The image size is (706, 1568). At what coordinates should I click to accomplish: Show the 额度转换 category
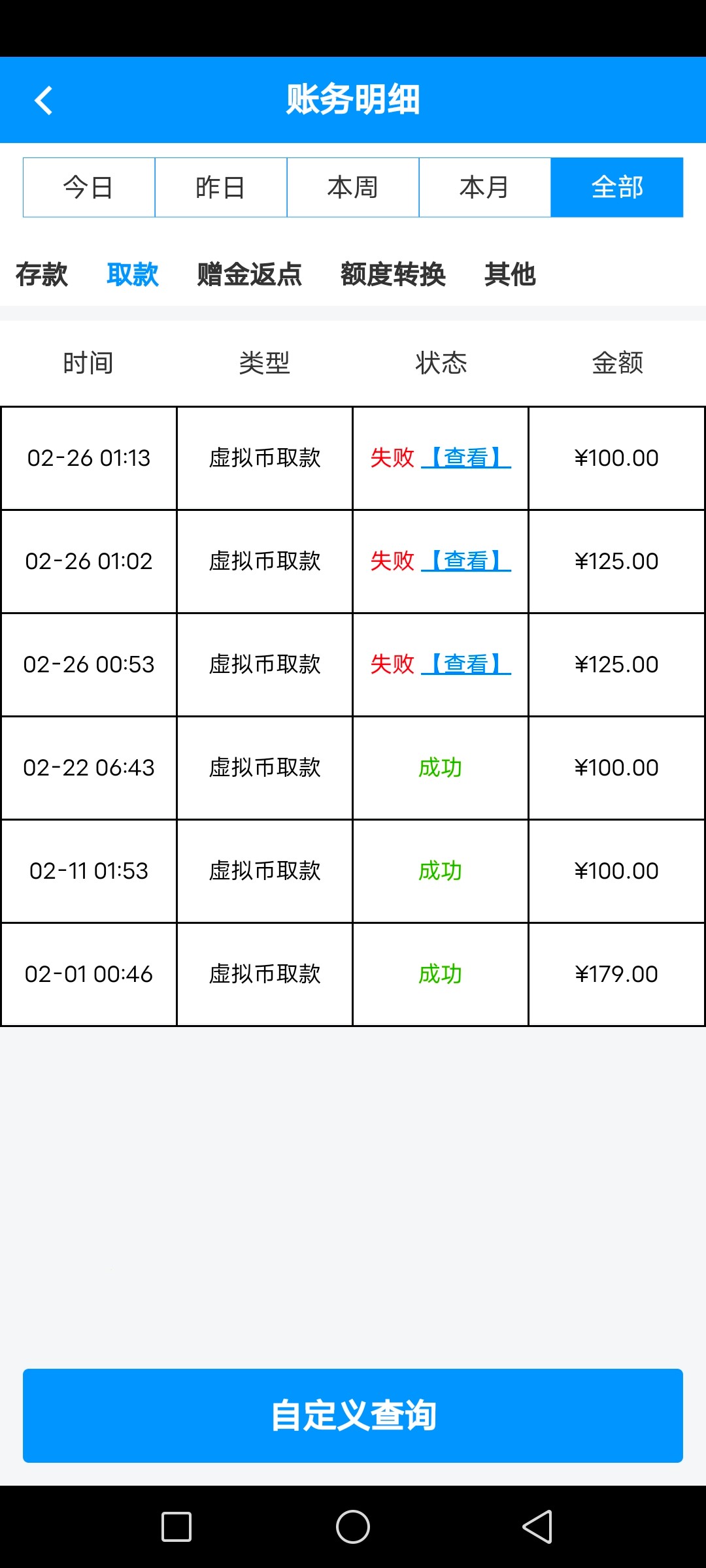[393, 274]
